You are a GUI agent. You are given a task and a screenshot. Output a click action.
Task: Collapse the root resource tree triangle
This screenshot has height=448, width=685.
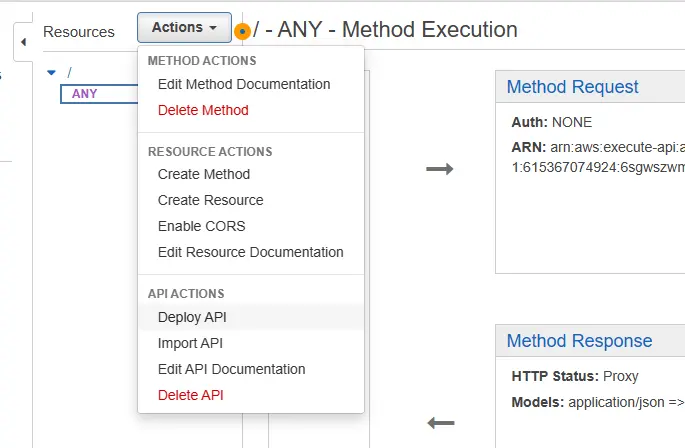click(51, 72)
